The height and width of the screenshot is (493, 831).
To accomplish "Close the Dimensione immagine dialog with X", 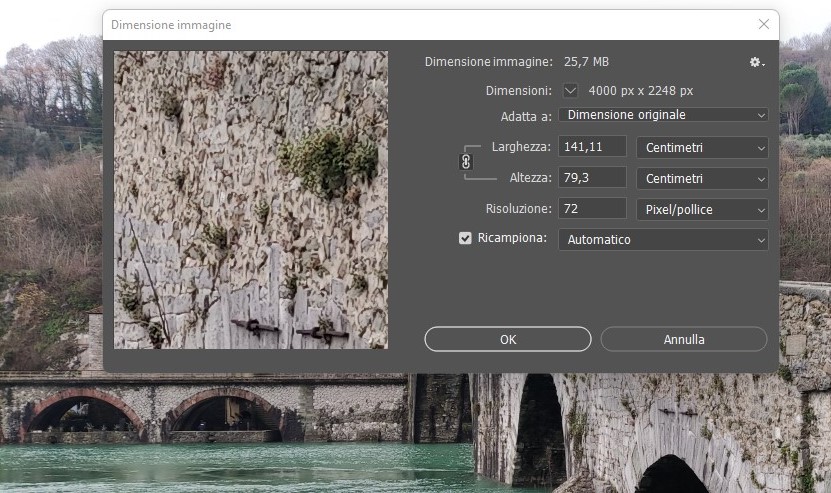I will tap(764, 24).
